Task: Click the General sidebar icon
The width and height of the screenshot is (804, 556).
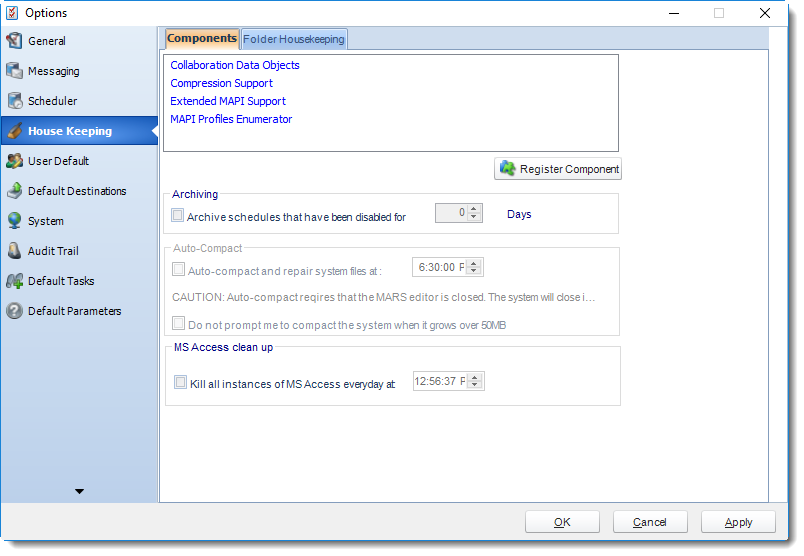Action: coord(14,41)
